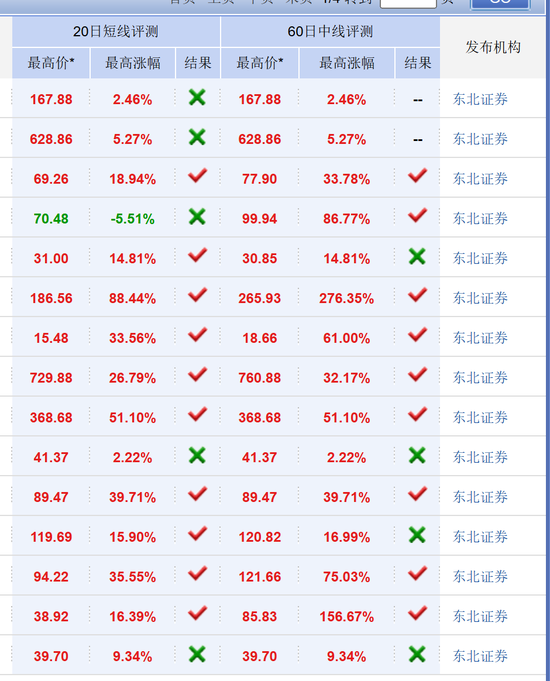
Task: Click the 发布机构 column header
Action: (493, 47)
